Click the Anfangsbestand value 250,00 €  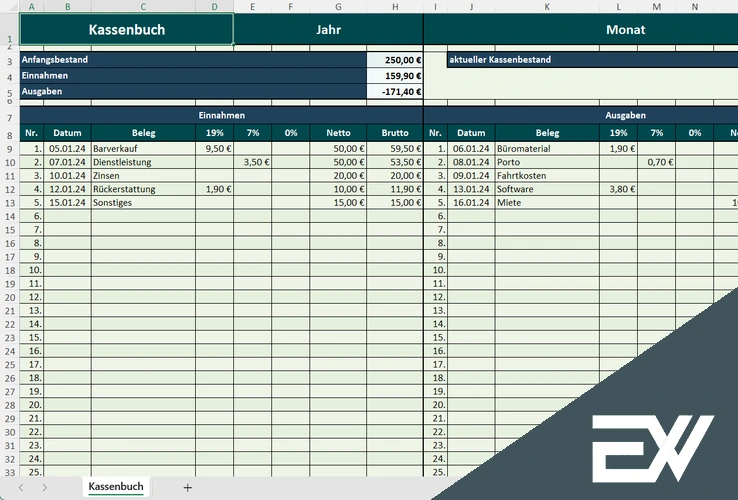pos(395,60)
